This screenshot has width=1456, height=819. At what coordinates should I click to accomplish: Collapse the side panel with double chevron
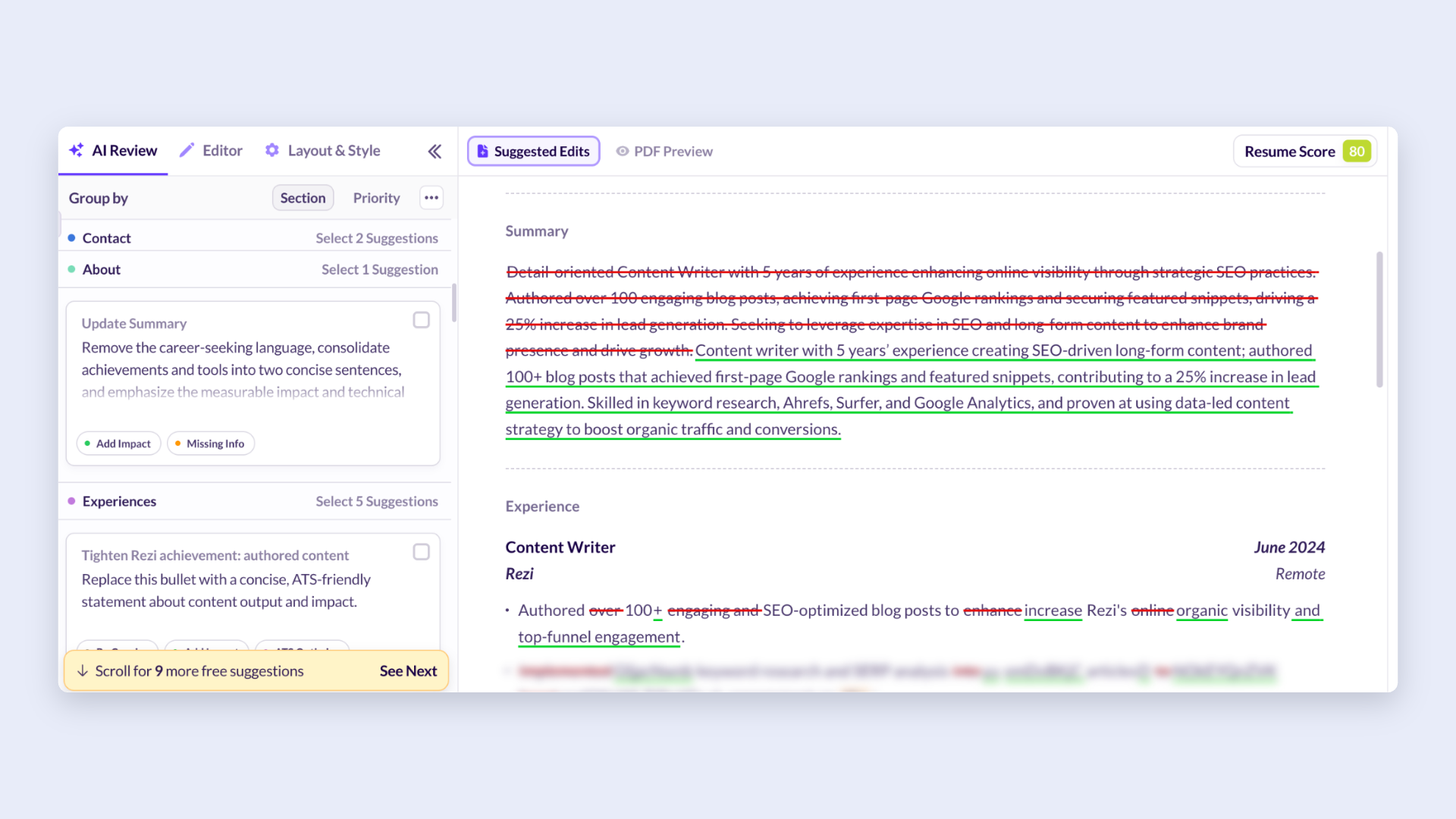pyautogui.click(x=435, y=152)
